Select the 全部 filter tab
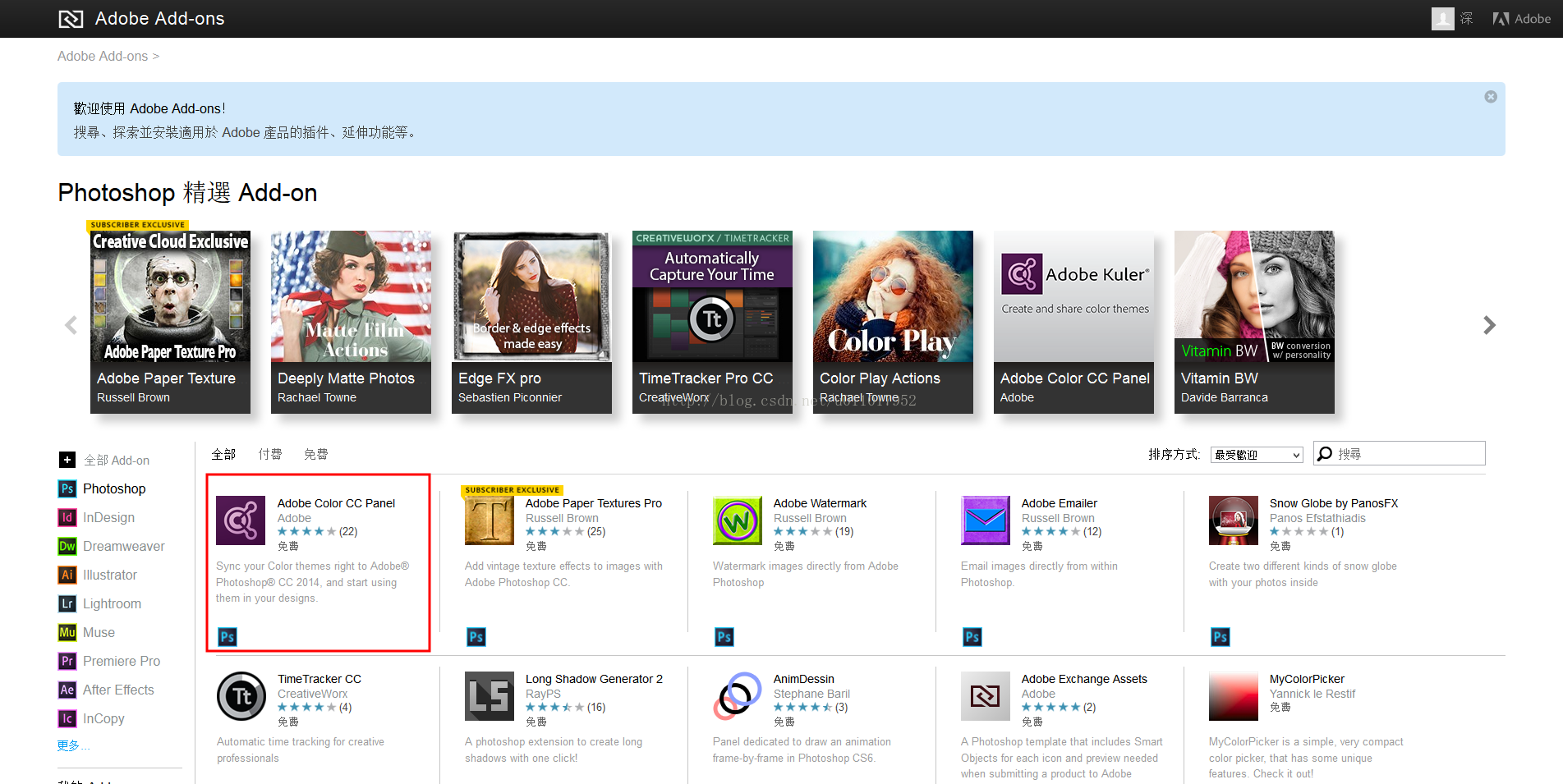 coord(223,454)
